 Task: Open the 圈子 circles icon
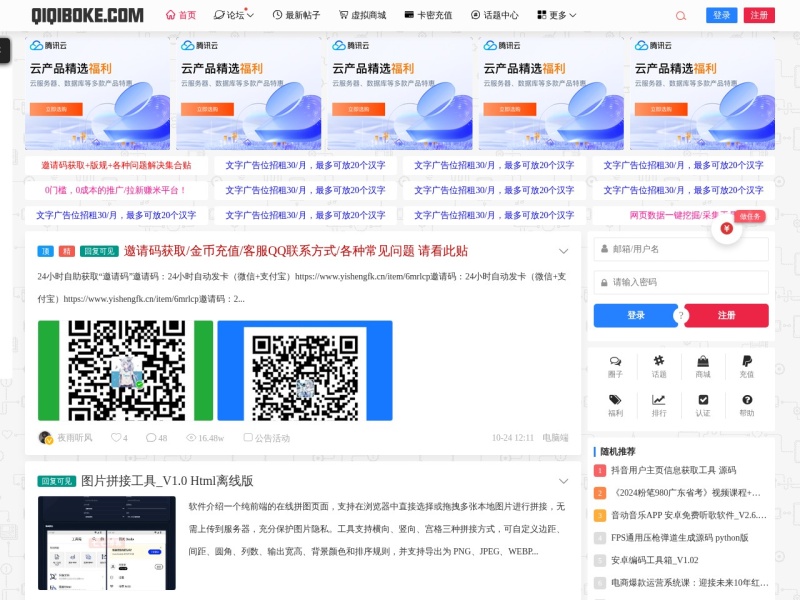click(x=615, y=367)
